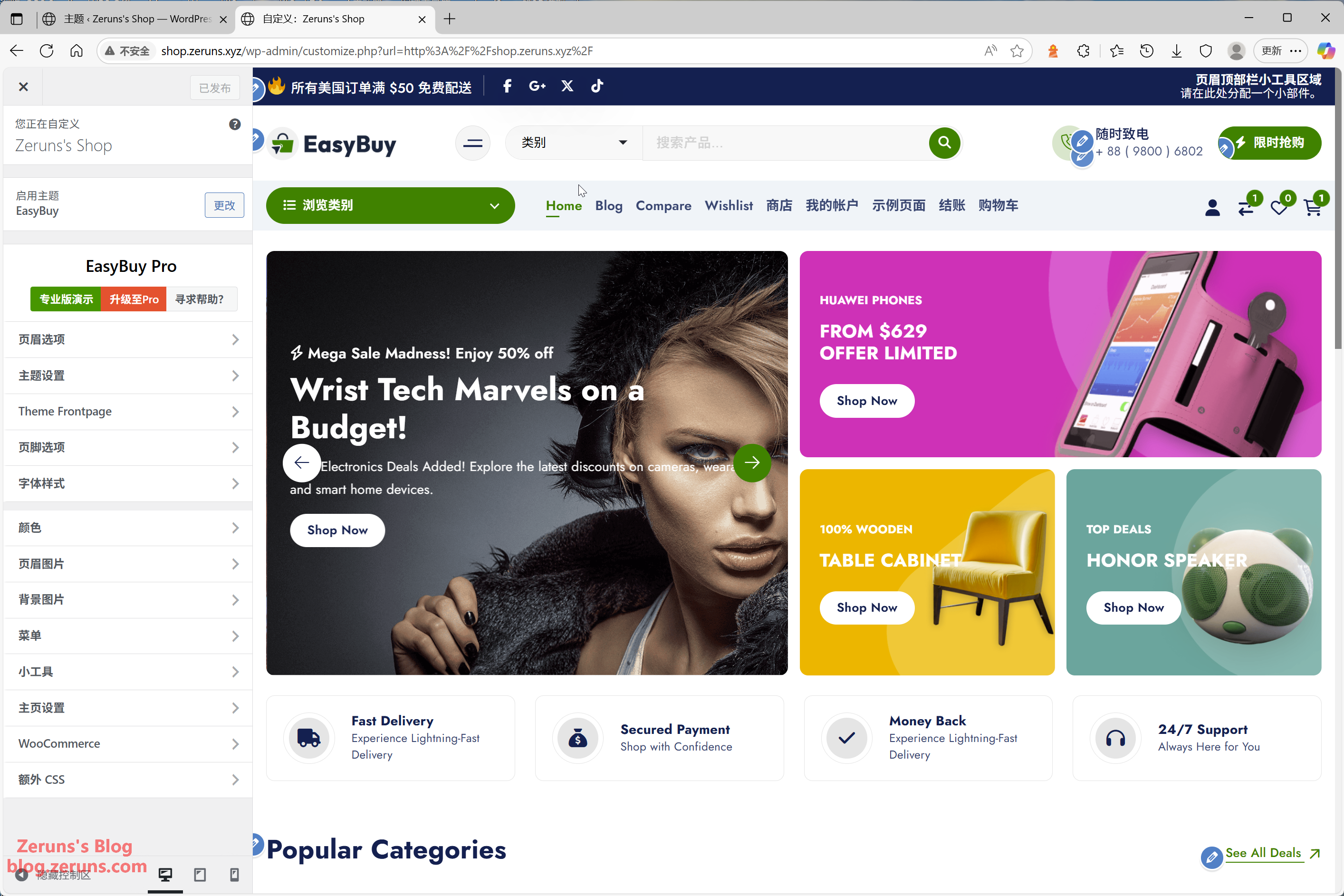This screenshot has height=896, width=1344.
Task: Click the user account icon
Action: point(1212,207)
